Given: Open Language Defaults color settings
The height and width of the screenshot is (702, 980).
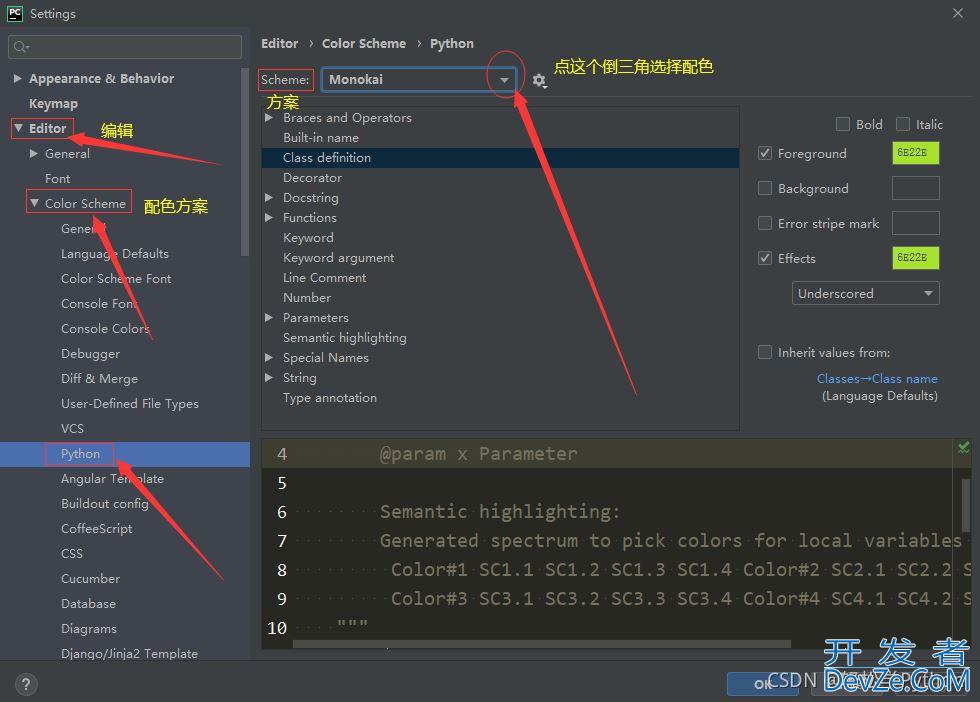Looking at the screenshot, I should 115,254.
